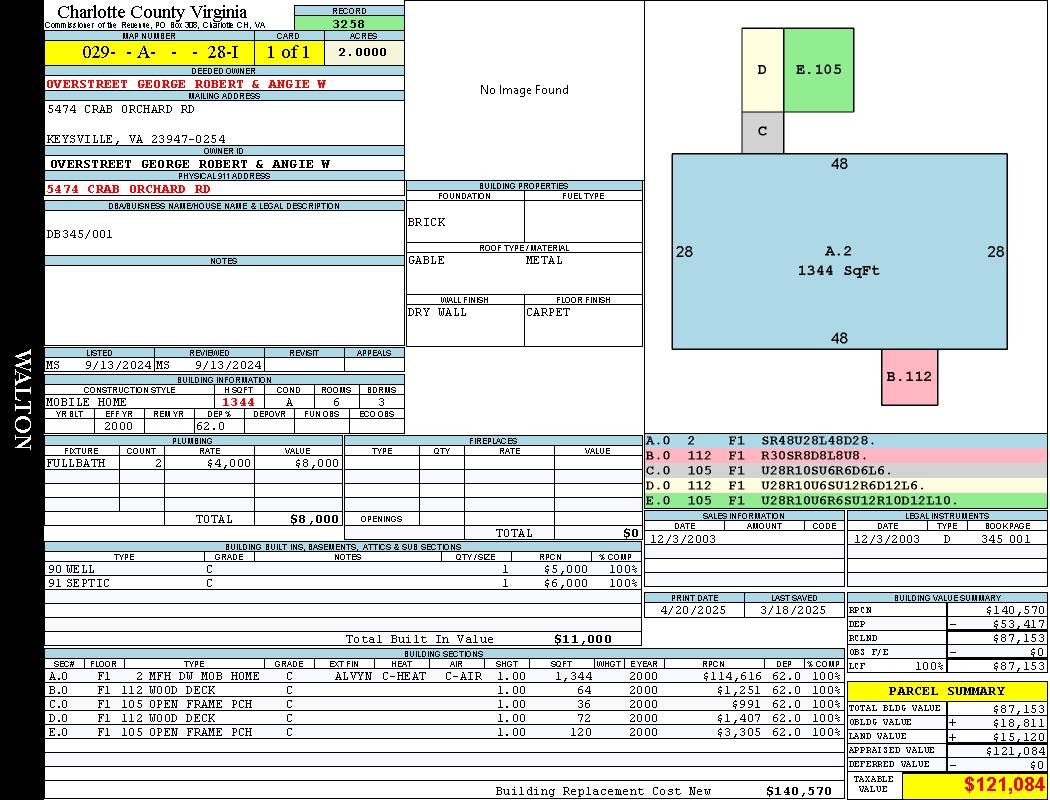Select the A.0 sketch vector legend row
Screen dimensions: 1050x800
click(846, 441)
